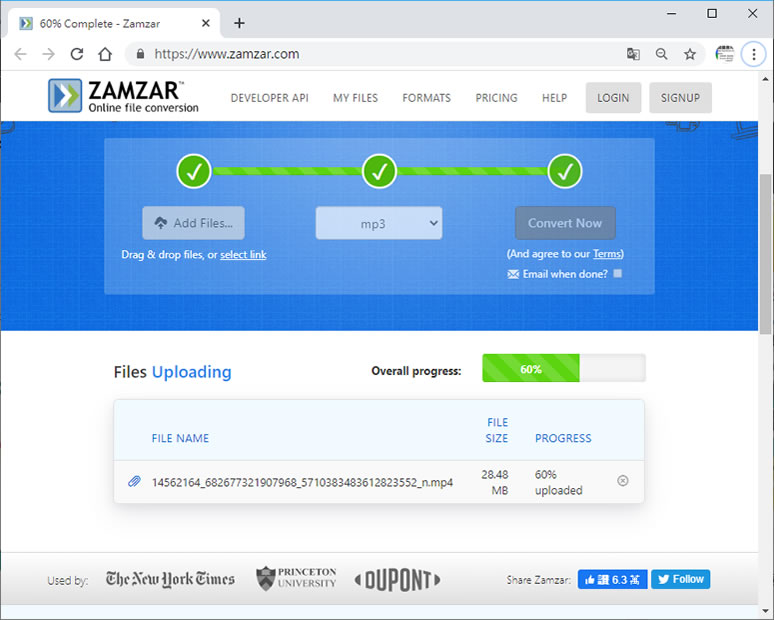The width and height of the screenshot is (775, 620).
Task: Open the zoom magnifier icon in address bar
Action: (661, 54)
